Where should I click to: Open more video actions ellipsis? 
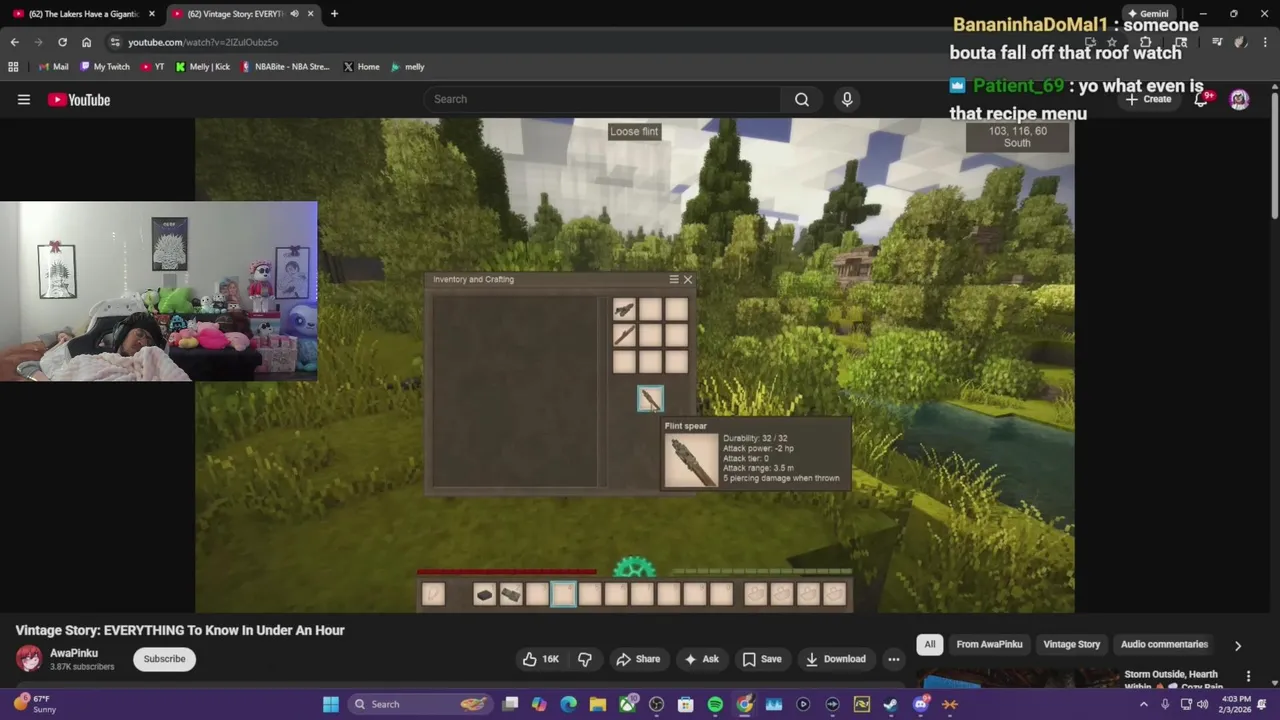[x=894, y=659]
